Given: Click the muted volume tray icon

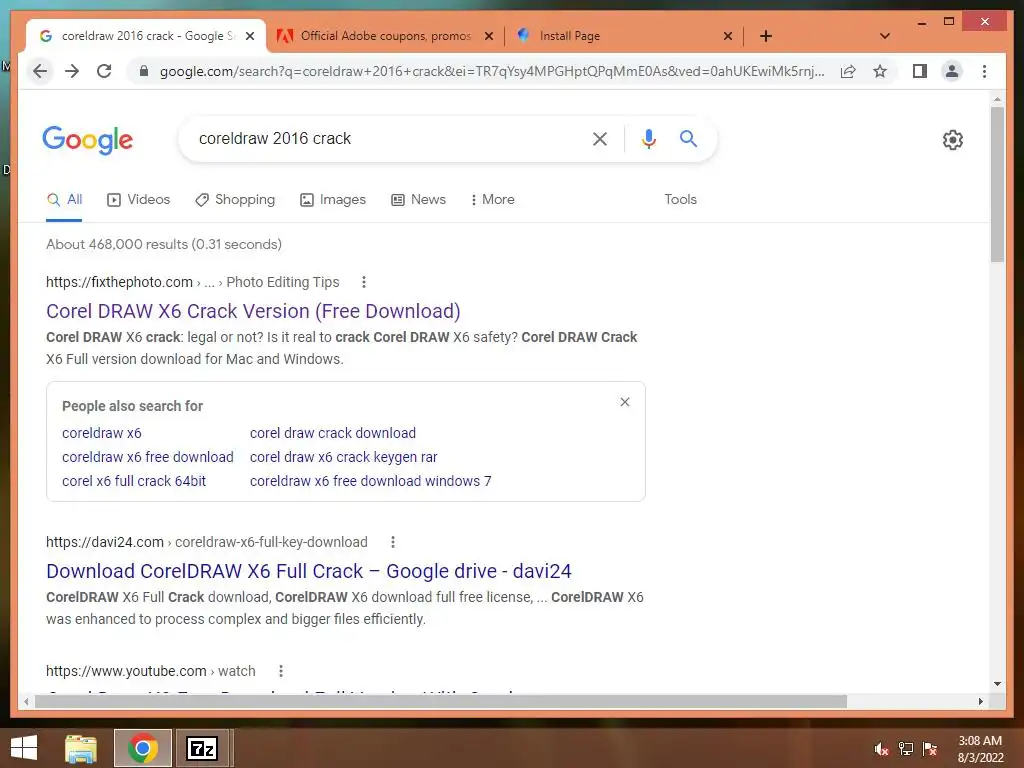Looking at the screenshot, I should (x=882, y=749).
